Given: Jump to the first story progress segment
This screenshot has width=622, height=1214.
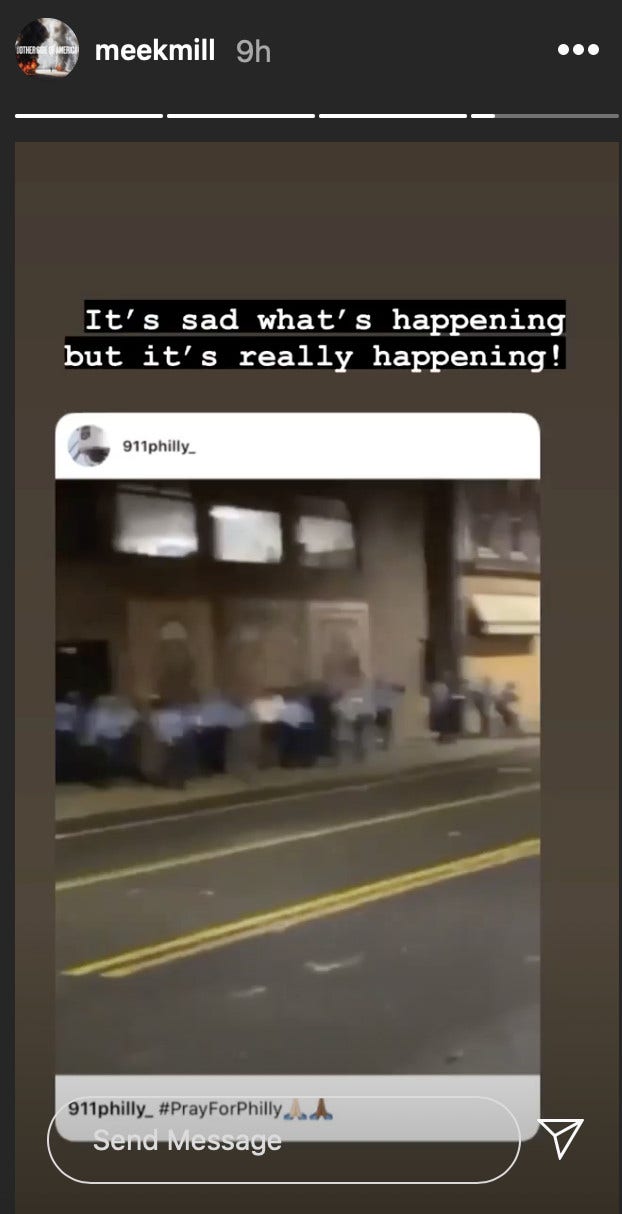Looking at the screenshot, I should [x=89, y=116].
